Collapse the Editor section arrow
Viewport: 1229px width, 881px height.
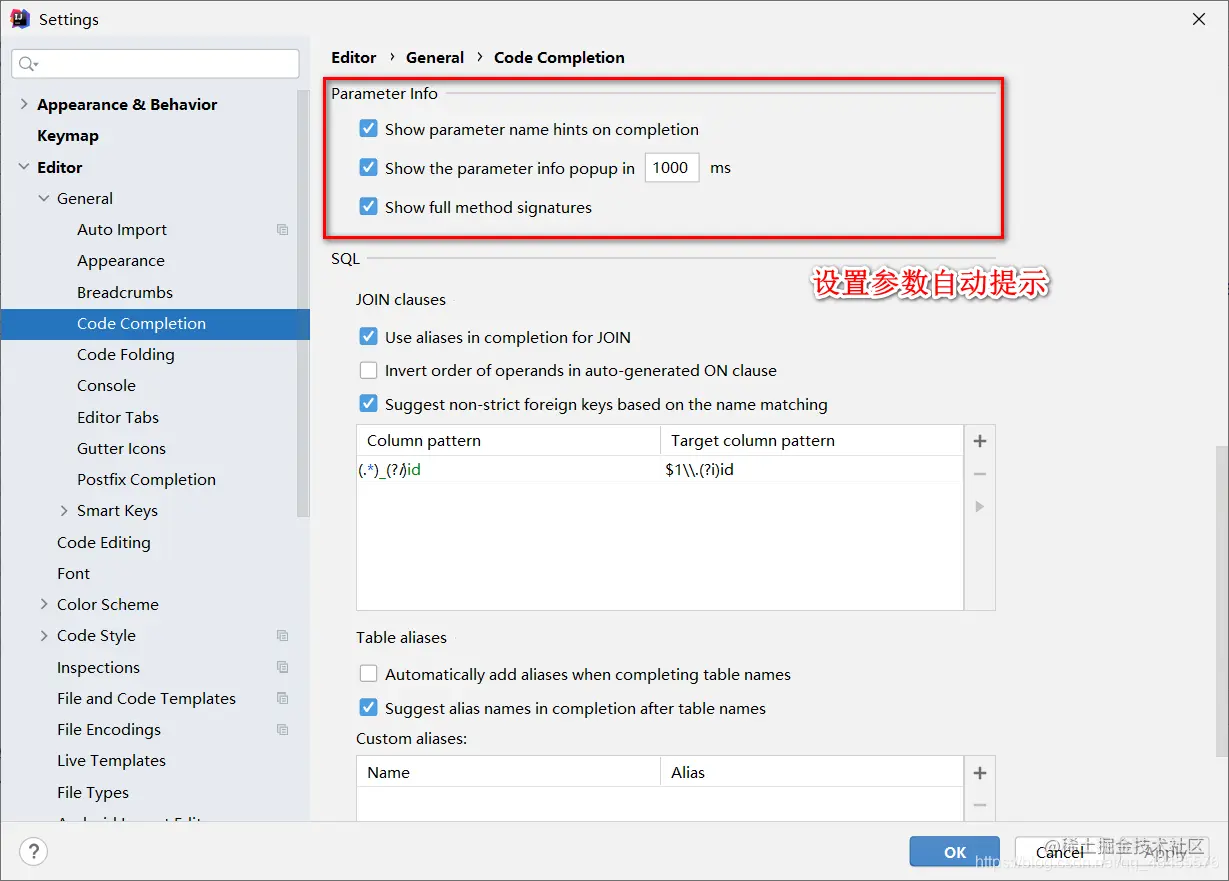coord(24,167)
